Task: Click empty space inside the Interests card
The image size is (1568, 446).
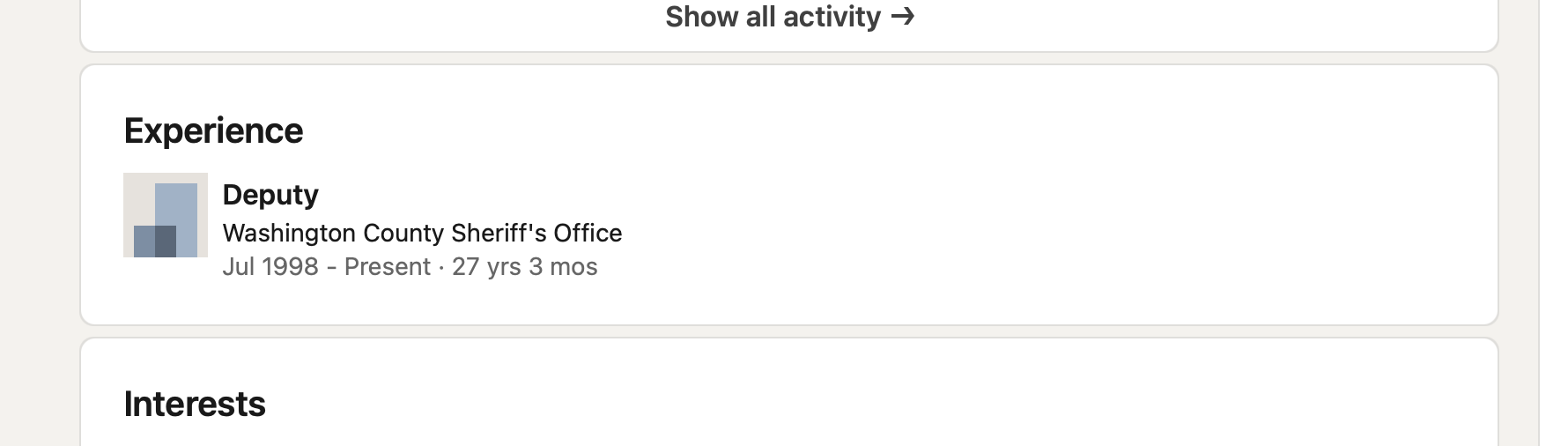Action: [881, 404]
